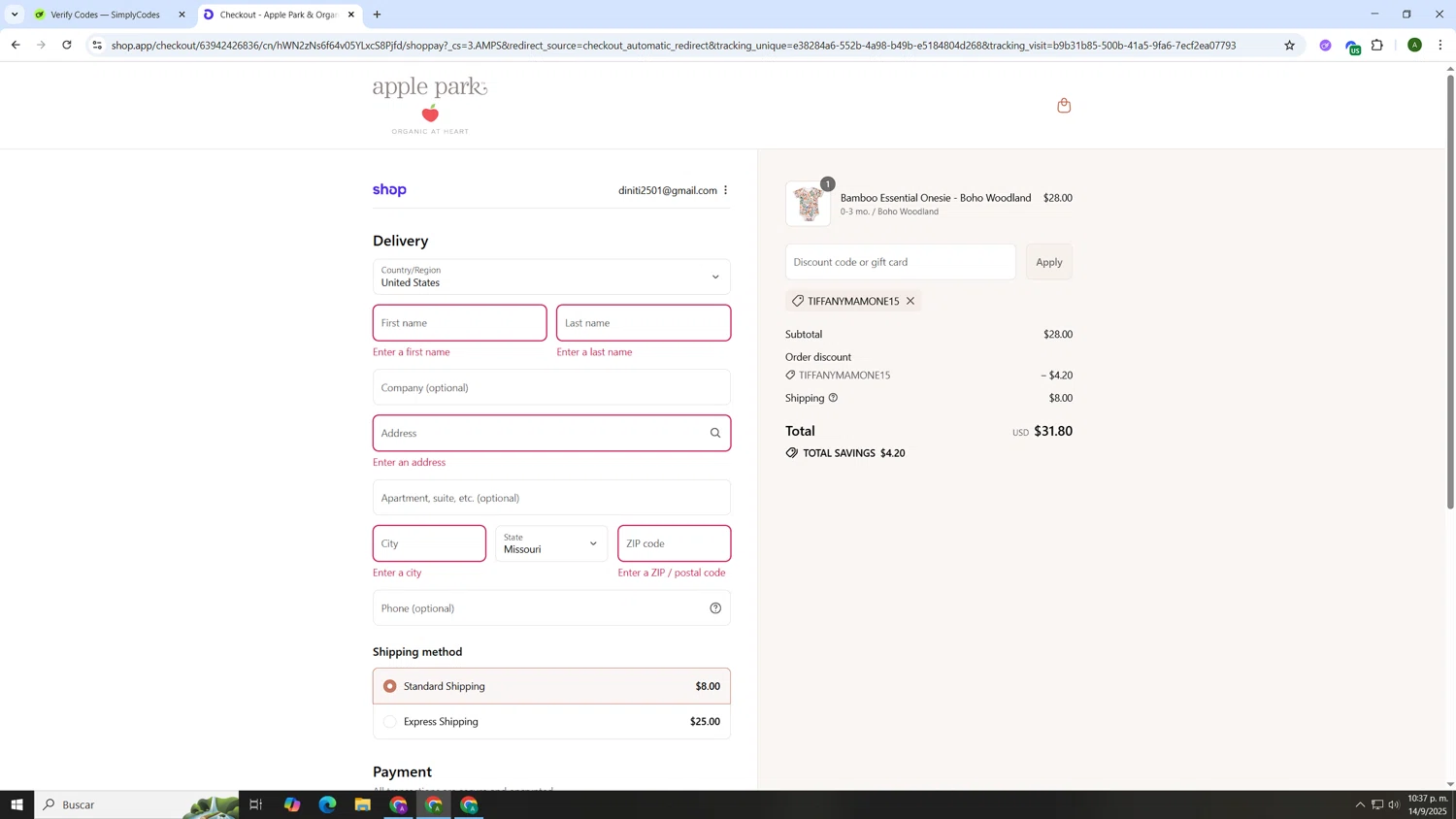Click the Address field
Screen dimensions: 1456x819
(x=551, y=433)
